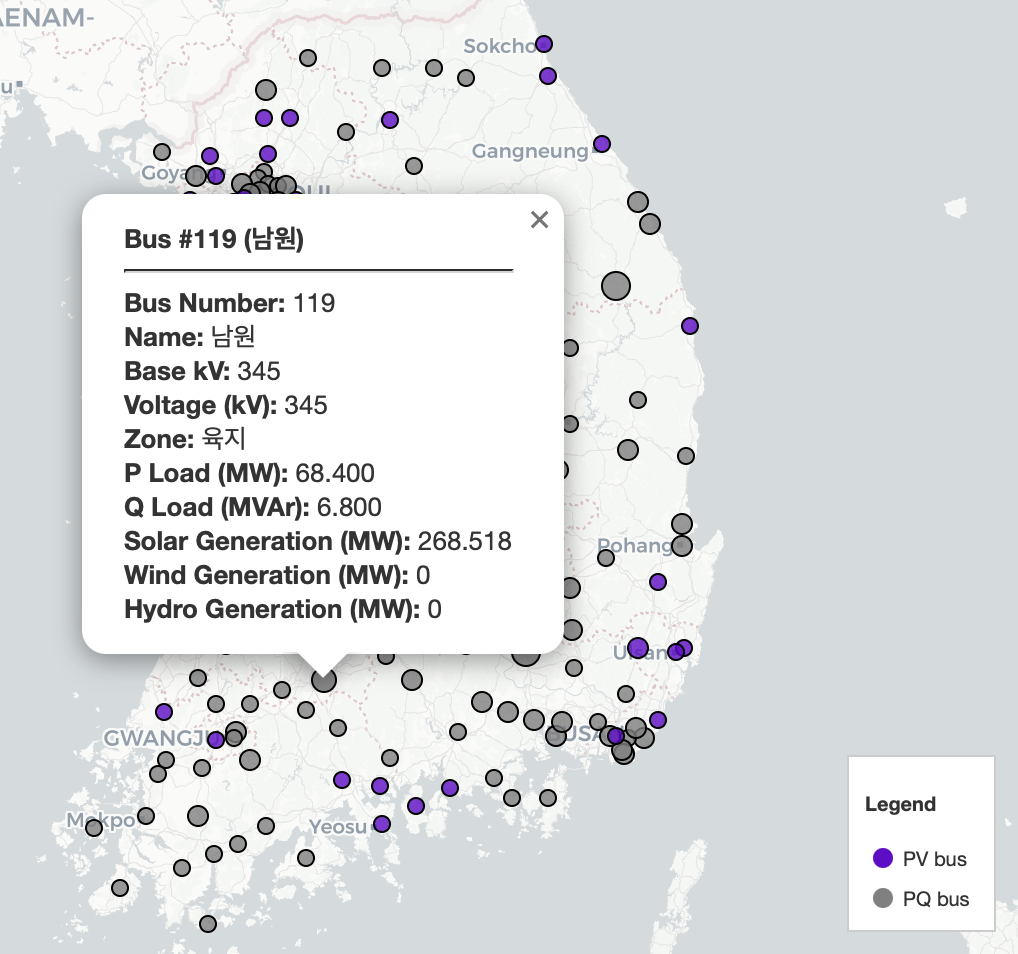Image resolution: width=1018 pixels, height=954 pixels.
Task: Click the Bus #119 popup title
Action: (214, 240)
